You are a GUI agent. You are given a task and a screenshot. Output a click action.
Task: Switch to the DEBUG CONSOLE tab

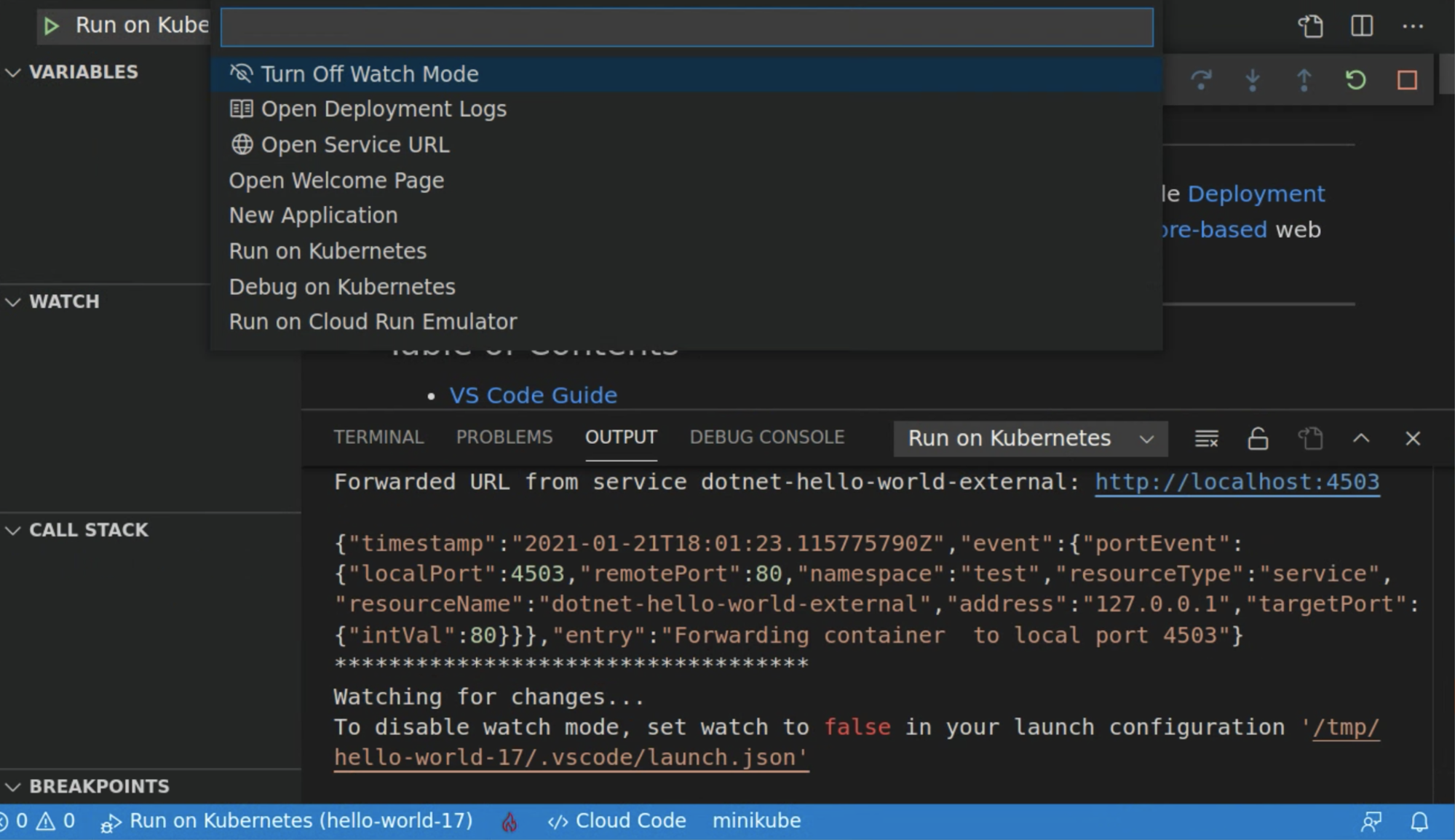767,437
